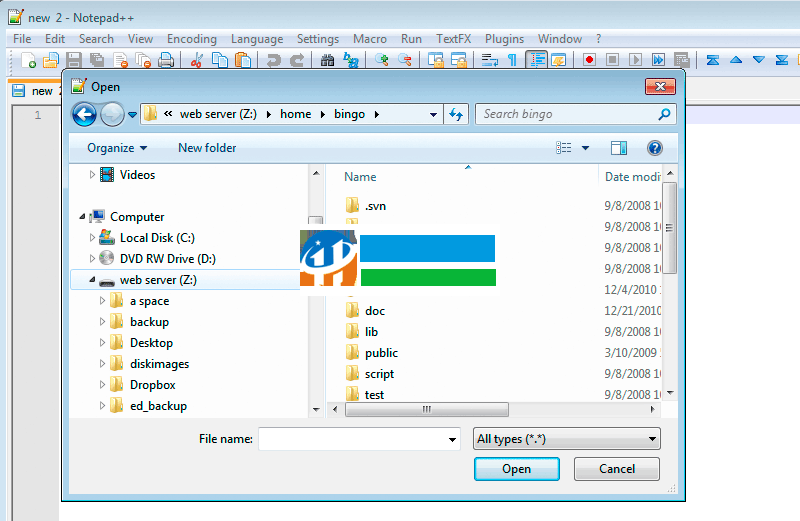Click the Redo arrow icon

click(297, 60)
